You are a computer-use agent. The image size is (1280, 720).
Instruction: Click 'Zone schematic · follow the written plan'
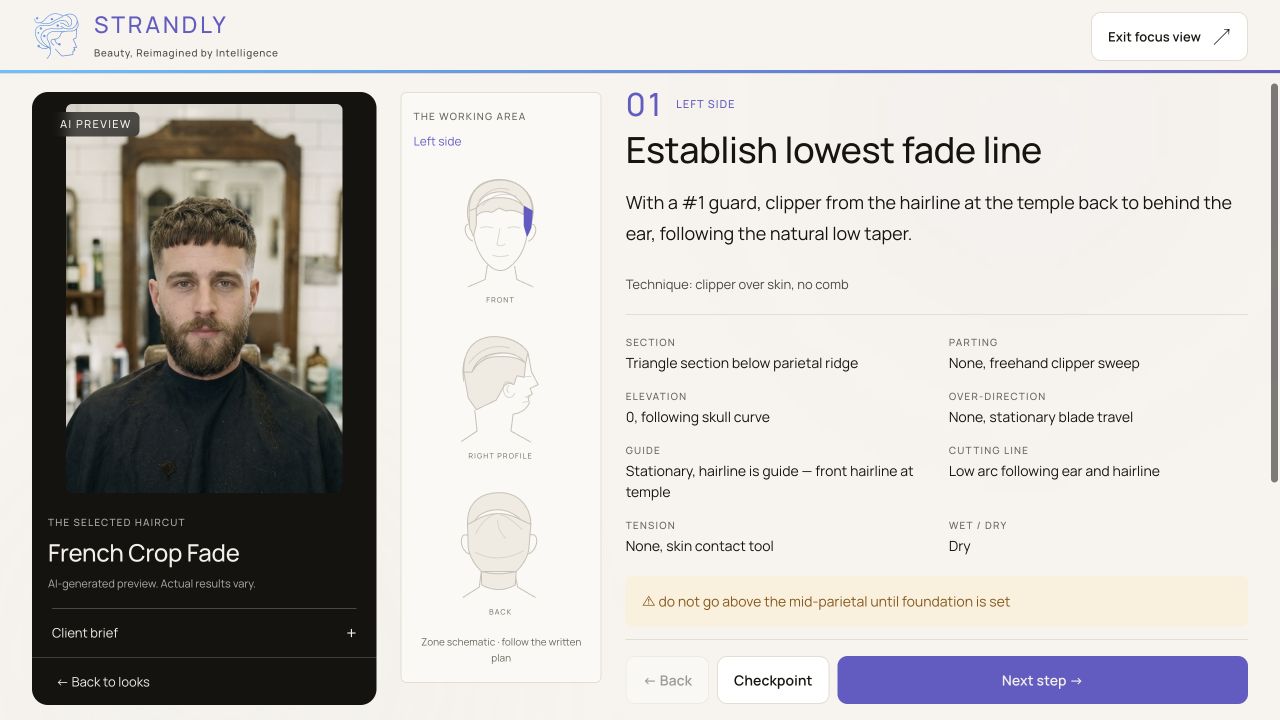pyautogui.click(x=501, y=650)
